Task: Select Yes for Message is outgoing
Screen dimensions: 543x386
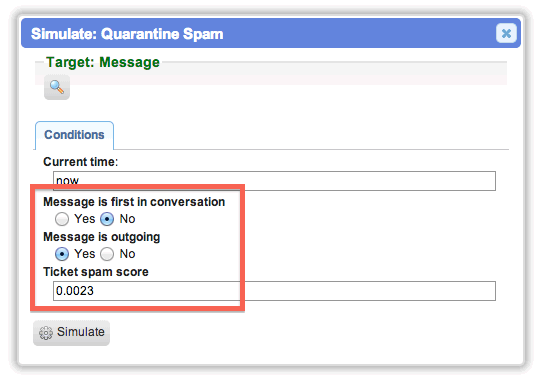Action: point(62,254)
